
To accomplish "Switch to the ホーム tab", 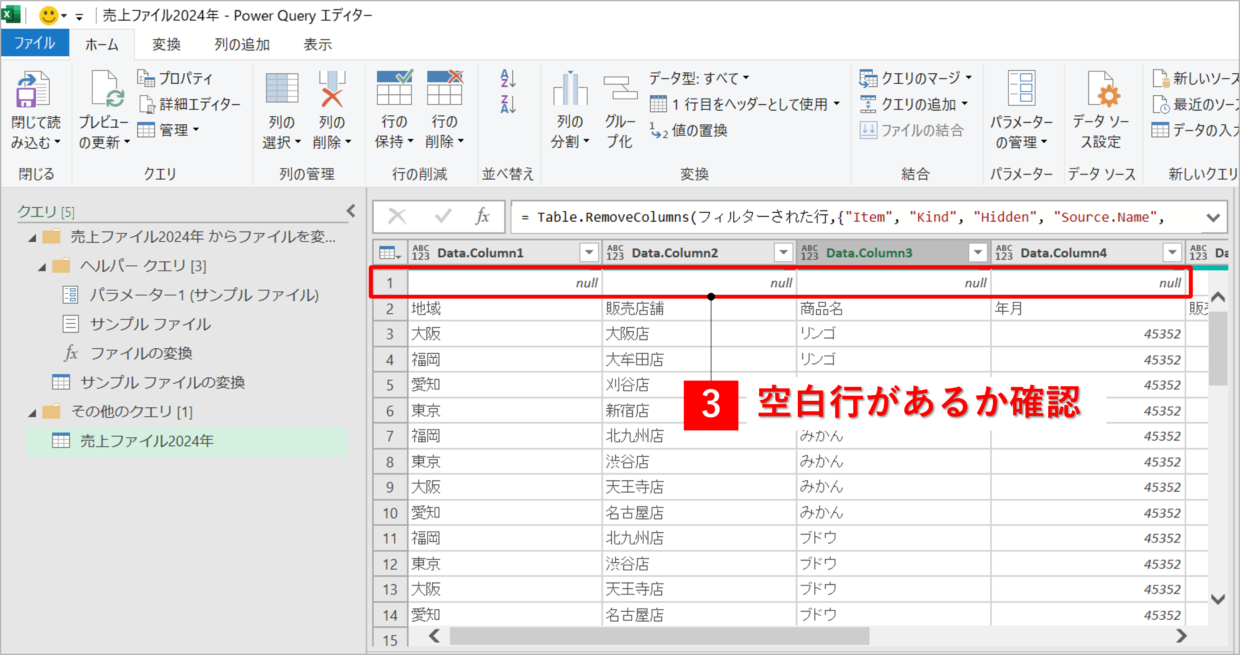I will point(102,44).
